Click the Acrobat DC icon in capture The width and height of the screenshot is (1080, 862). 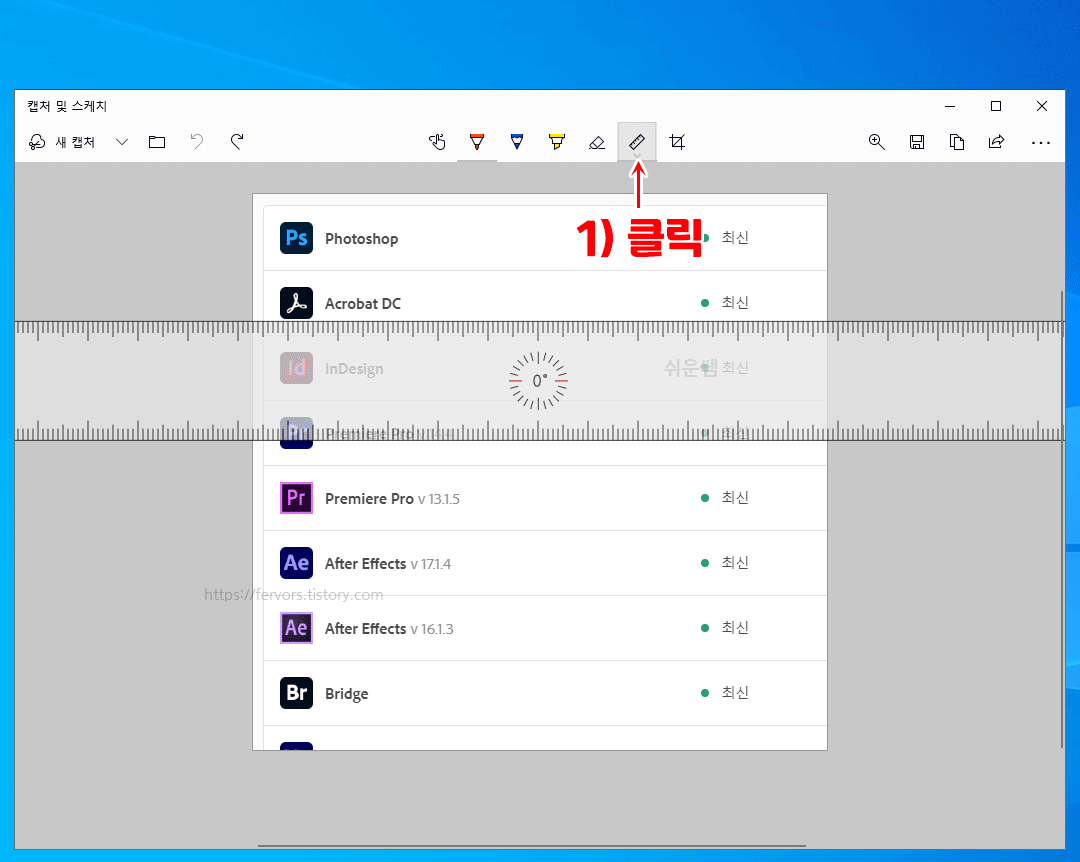[x=296, y=302]
